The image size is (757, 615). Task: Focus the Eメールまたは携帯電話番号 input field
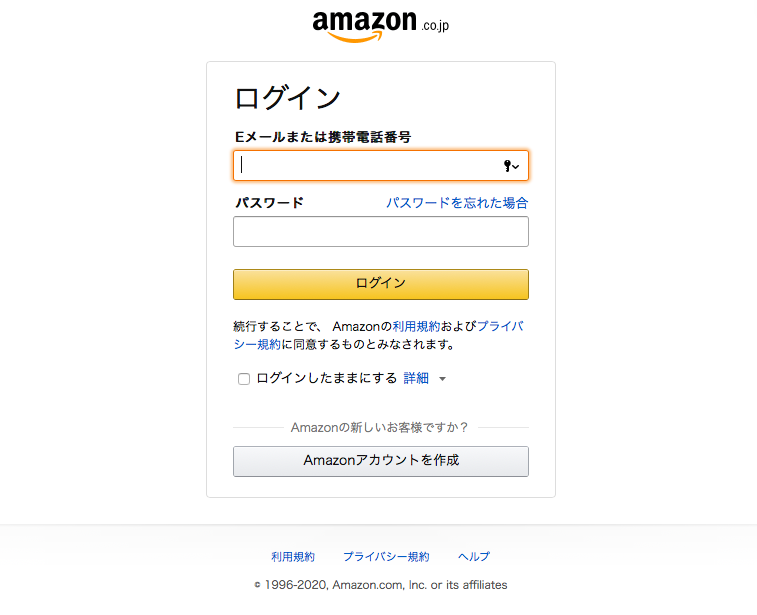pos(381,166)
